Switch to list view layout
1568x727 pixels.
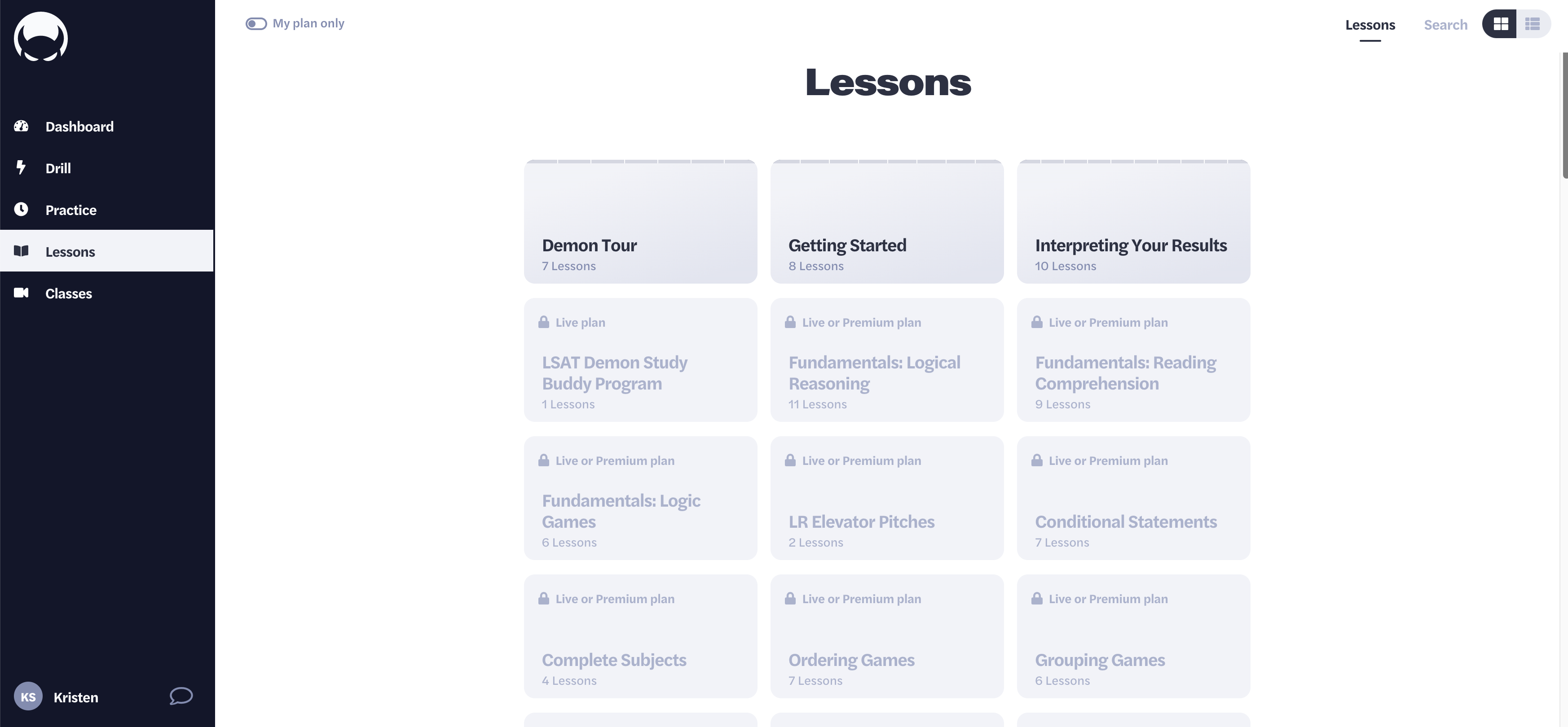[x=1532, y=24]
